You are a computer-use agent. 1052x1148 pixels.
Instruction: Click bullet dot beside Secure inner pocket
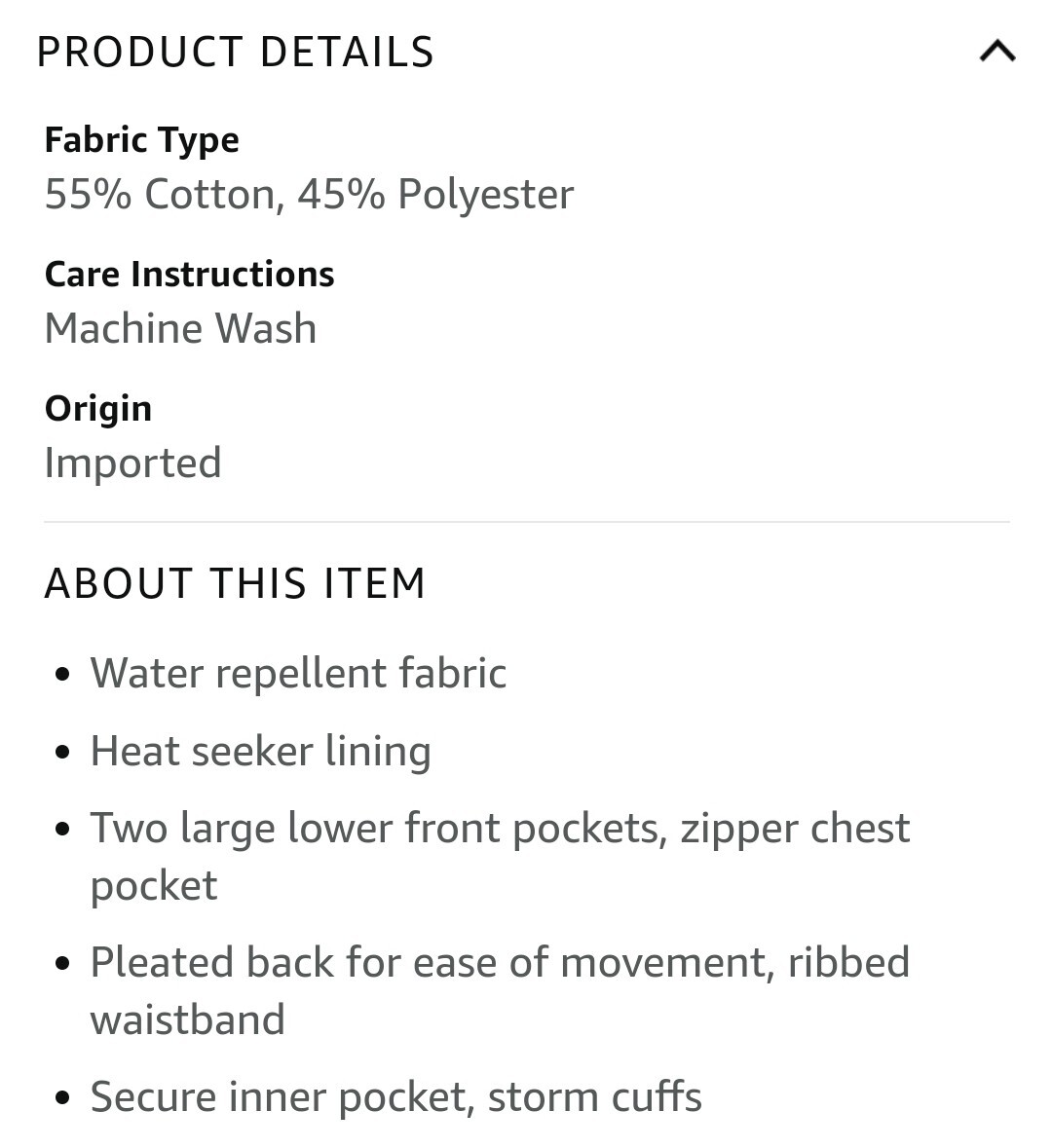tap(63, 1098)
